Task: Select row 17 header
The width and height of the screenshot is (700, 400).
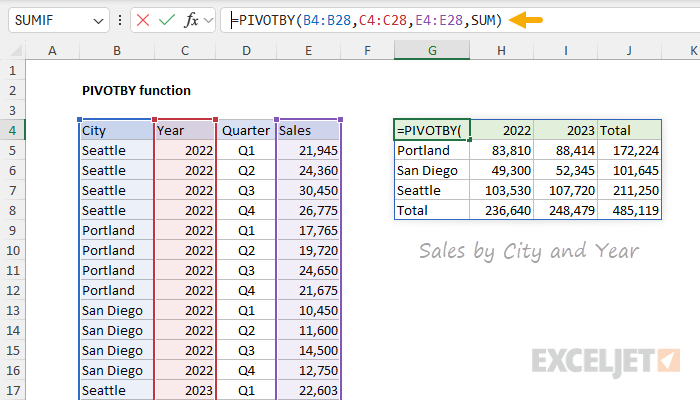Action: pyautogui.click(x=12, y=390)
